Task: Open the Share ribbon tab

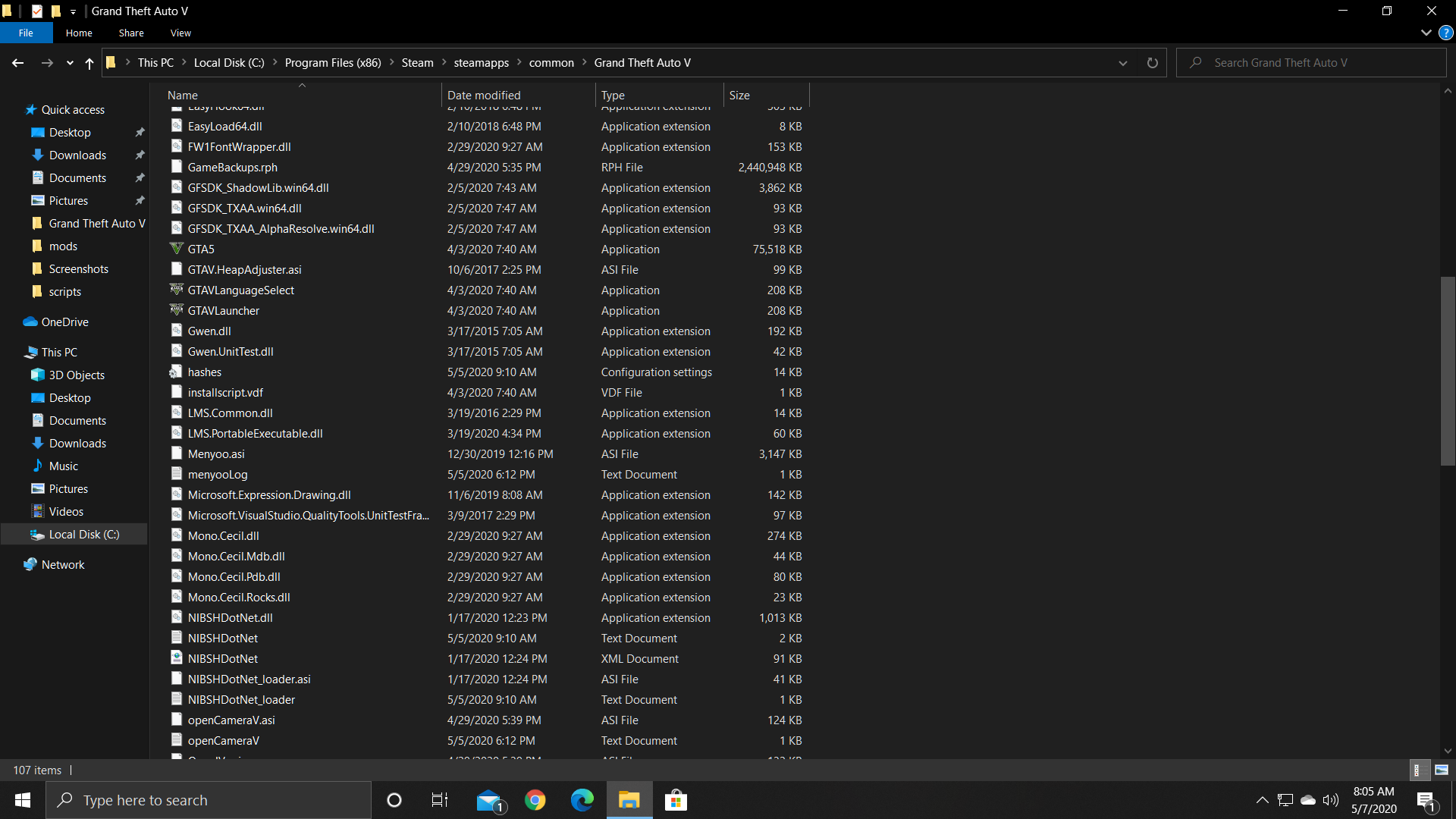Action: tap(131, 33)
